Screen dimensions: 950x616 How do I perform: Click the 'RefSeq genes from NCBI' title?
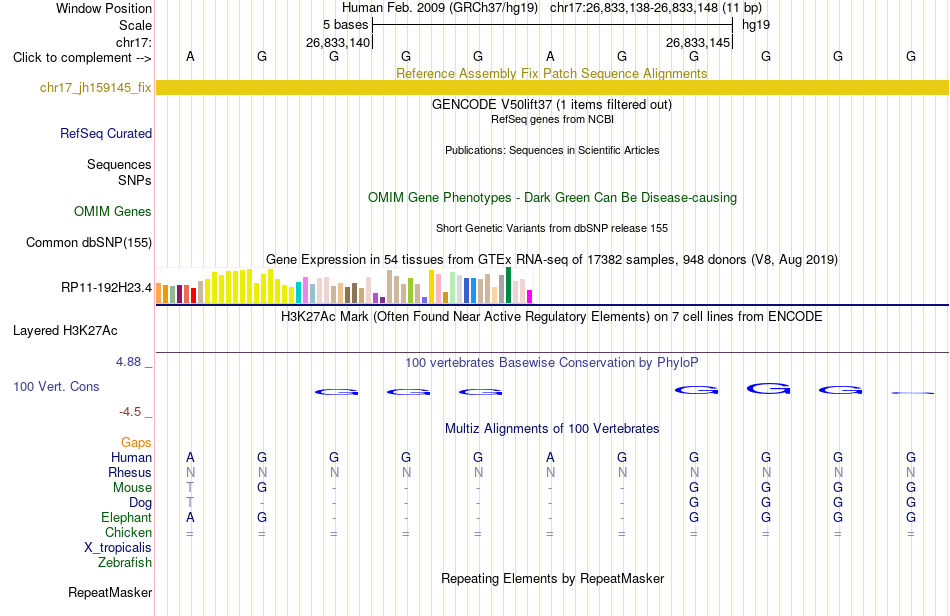(x=552, y=119)
